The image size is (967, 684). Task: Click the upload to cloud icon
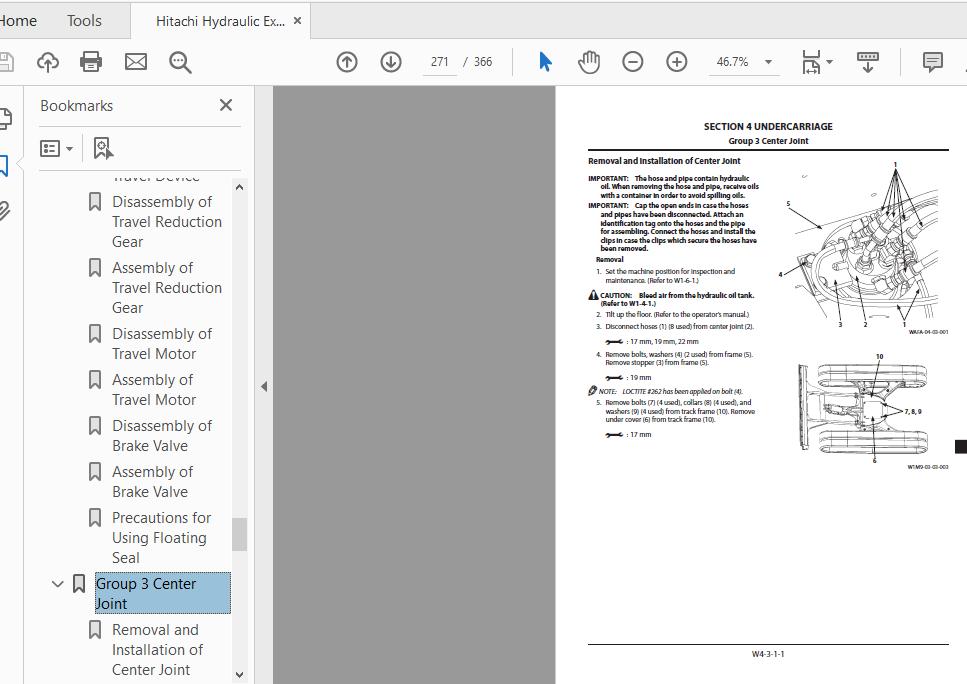(x=47, y=62)
